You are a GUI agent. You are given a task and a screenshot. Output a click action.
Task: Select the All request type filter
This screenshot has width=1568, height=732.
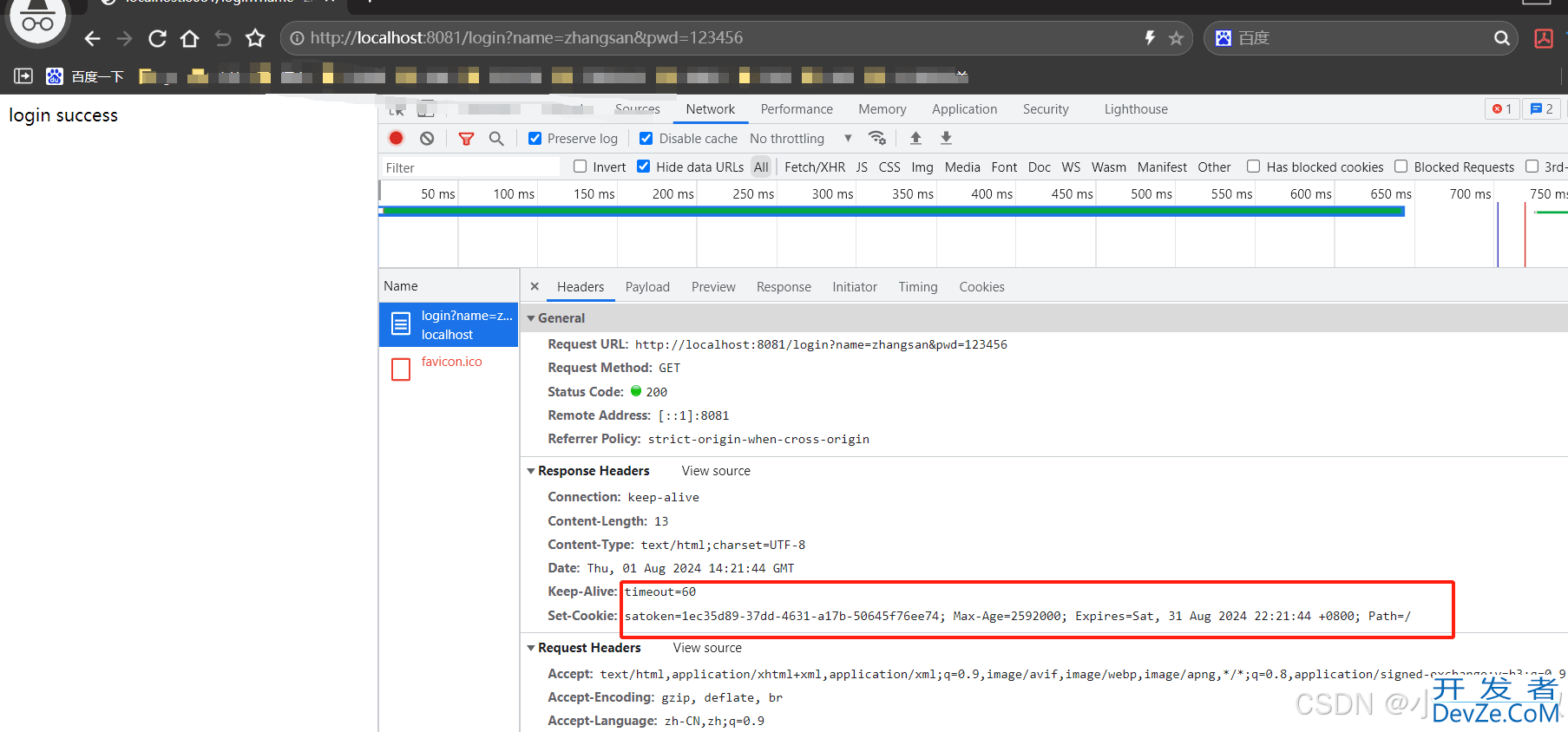coord(761,167)
